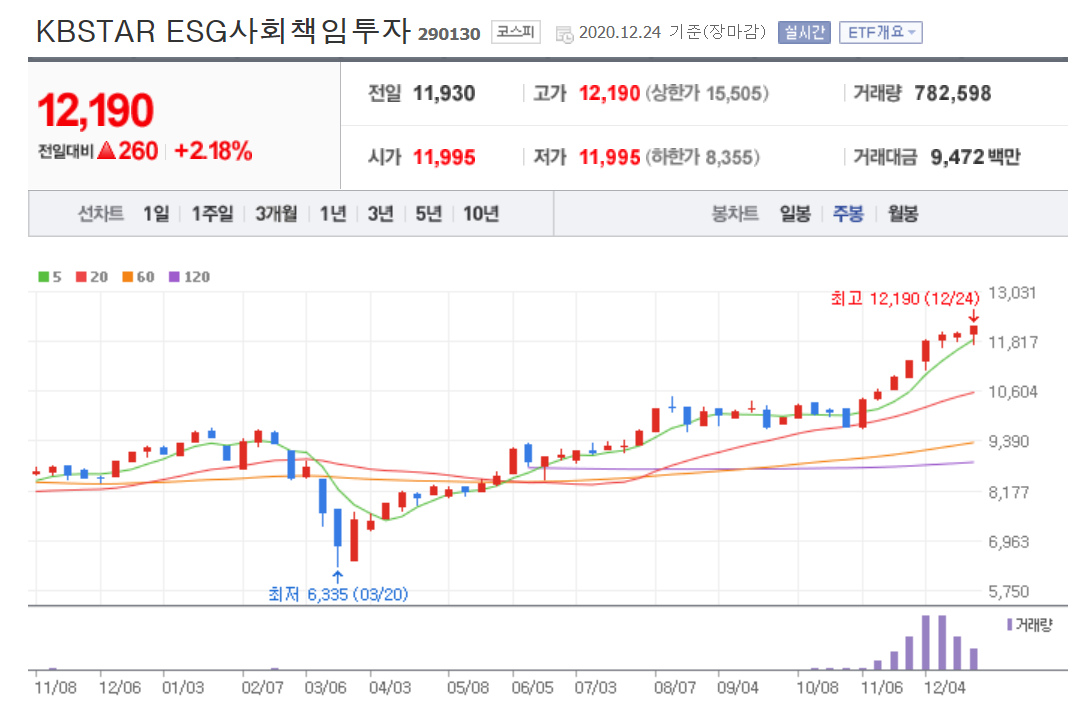Click the stock code 290130
The image size is (1068, 719).
[449, 34]
